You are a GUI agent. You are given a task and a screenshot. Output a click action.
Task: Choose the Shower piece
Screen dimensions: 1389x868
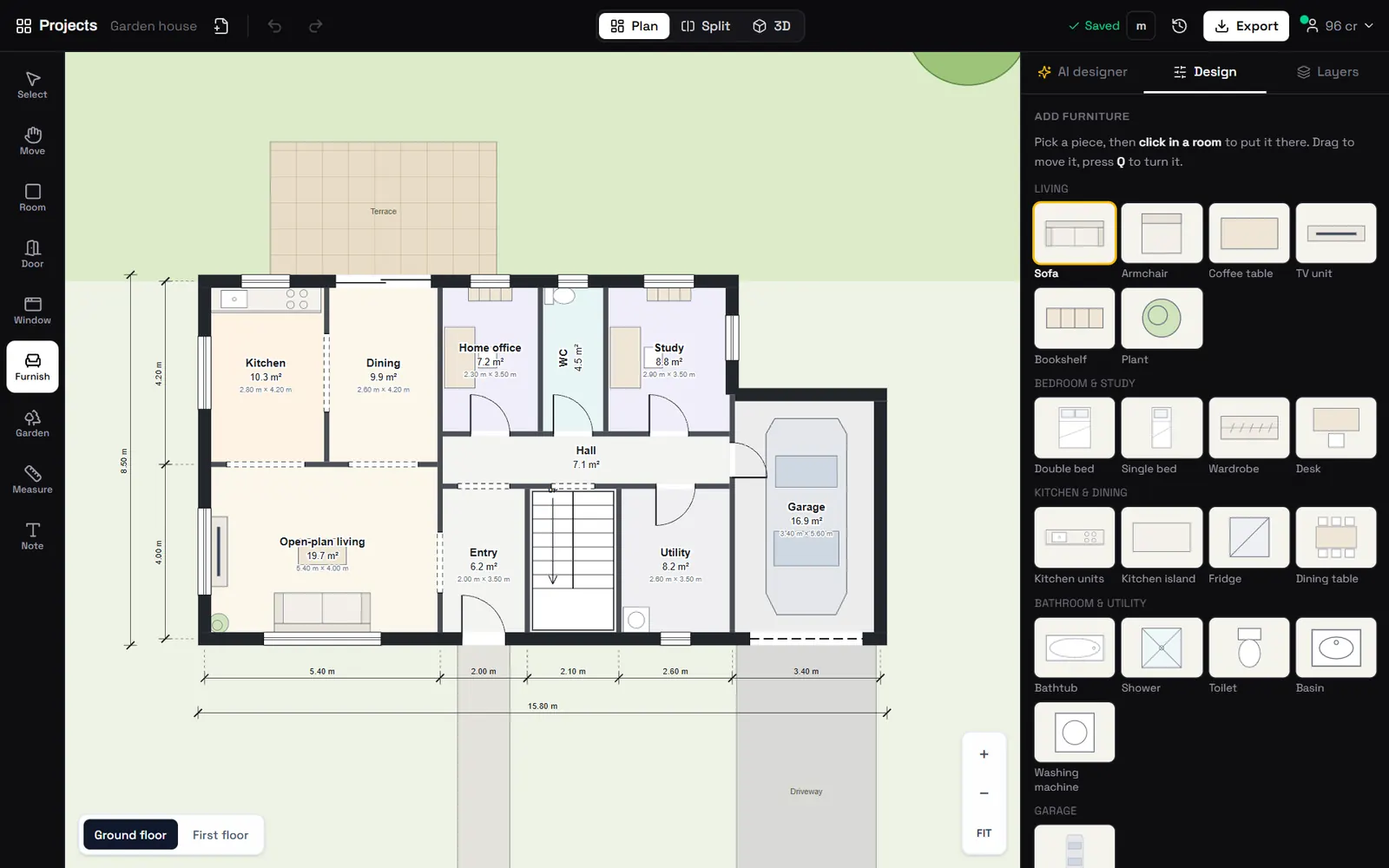[x=1162, y=648]
